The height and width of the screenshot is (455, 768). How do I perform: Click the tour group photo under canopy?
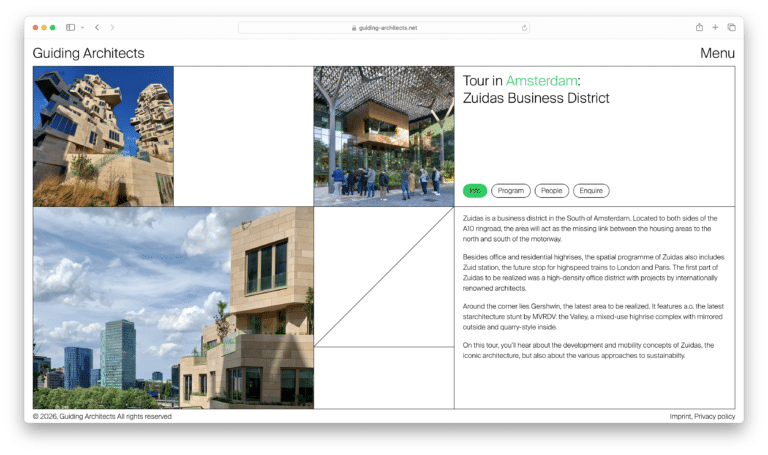(x=383, y=136)
